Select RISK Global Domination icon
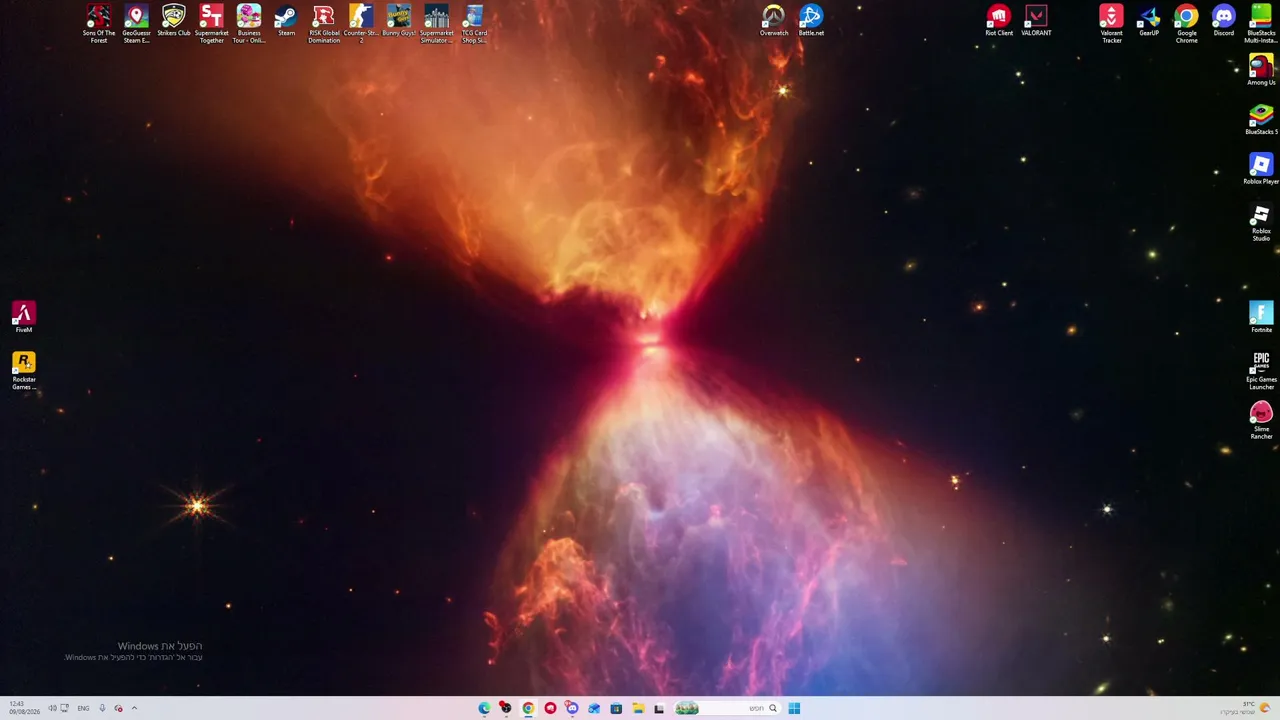1280x720 pixels. [x=323, y=23]
